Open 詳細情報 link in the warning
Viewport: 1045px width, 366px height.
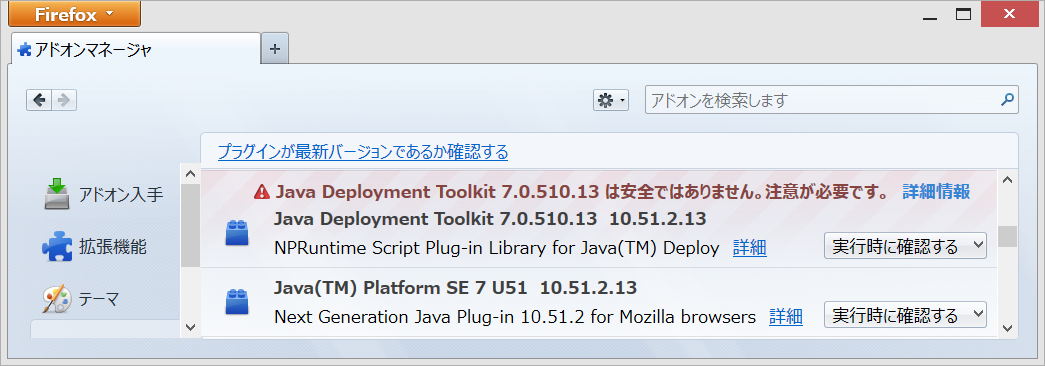(936, 192)
